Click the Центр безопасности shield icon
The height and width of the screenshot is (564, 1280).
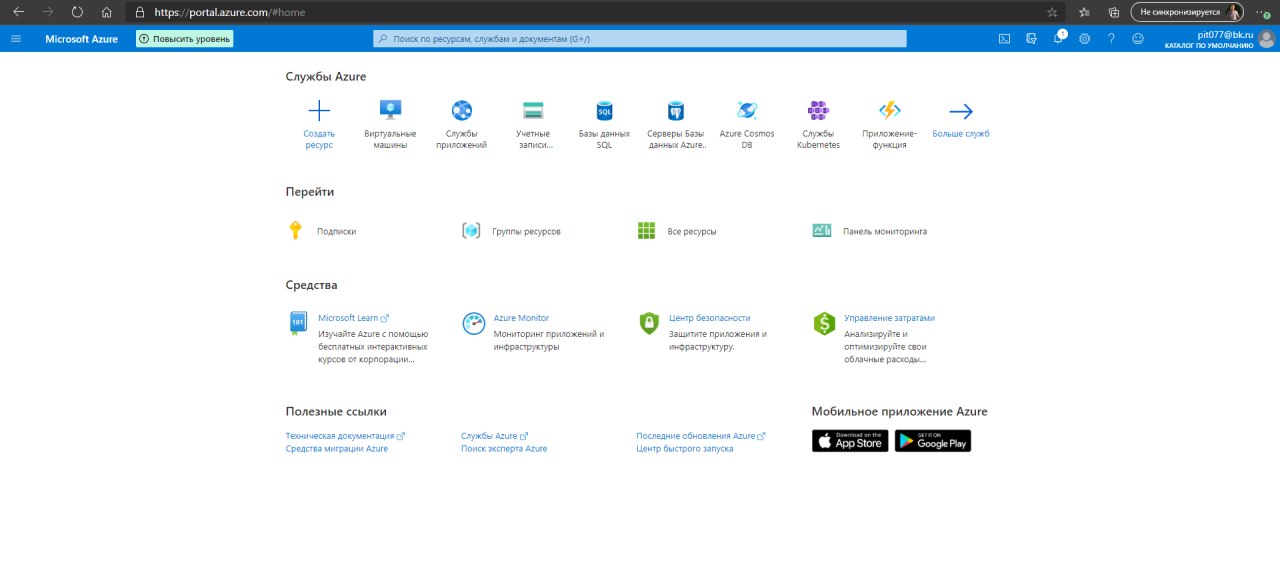coord(649,323)
